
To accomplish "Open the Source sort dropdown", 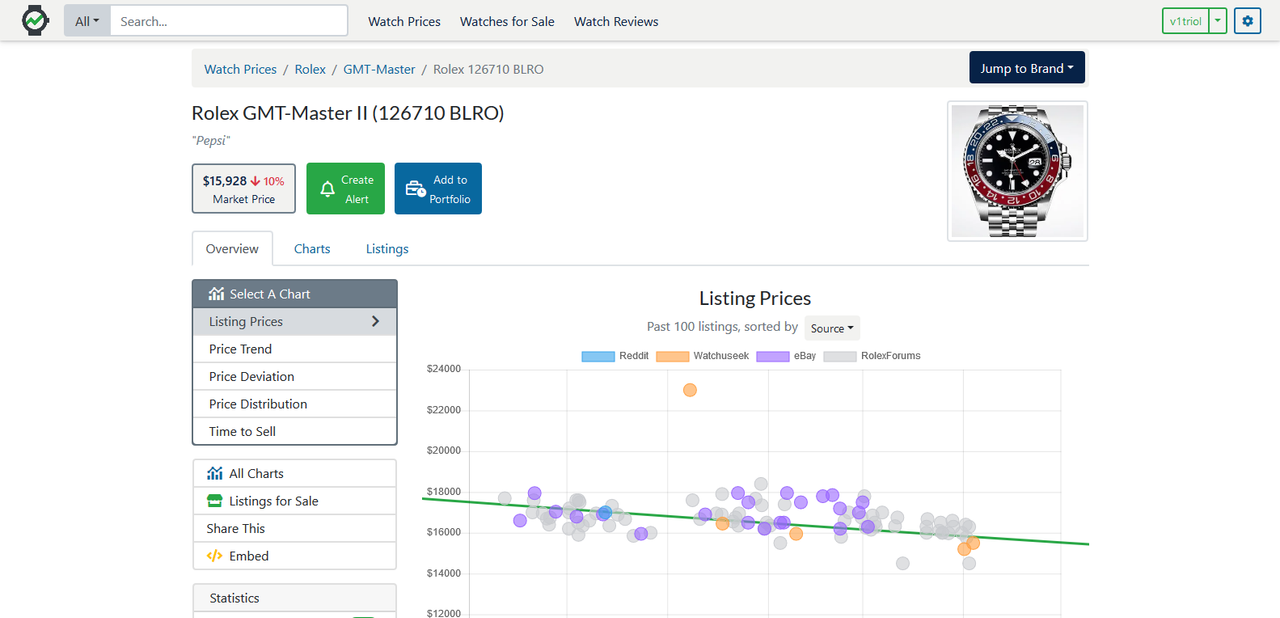I will coord(832,328).
